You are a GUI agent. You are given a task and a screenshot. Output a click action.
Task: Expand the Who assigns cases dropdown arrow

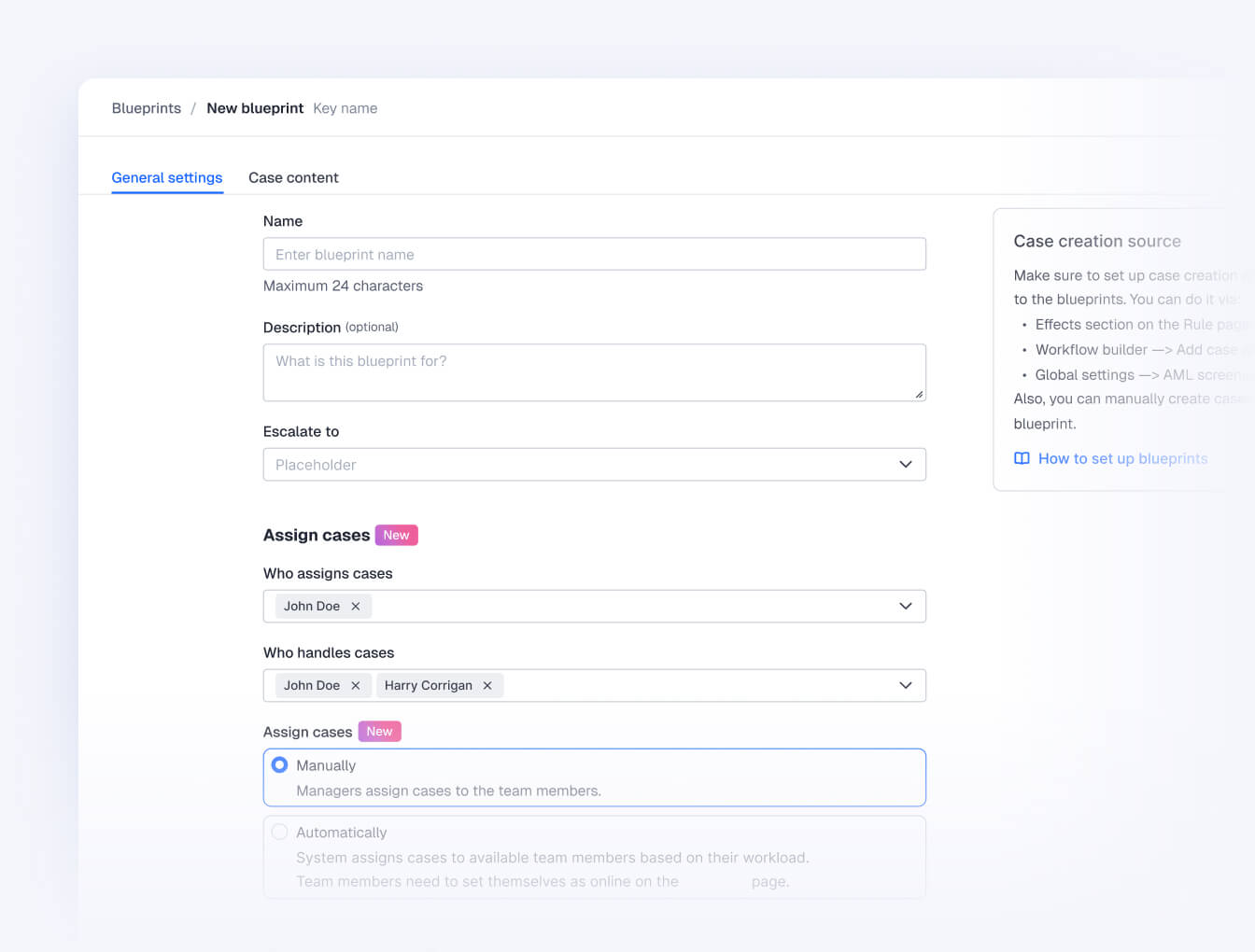point(906,607)
